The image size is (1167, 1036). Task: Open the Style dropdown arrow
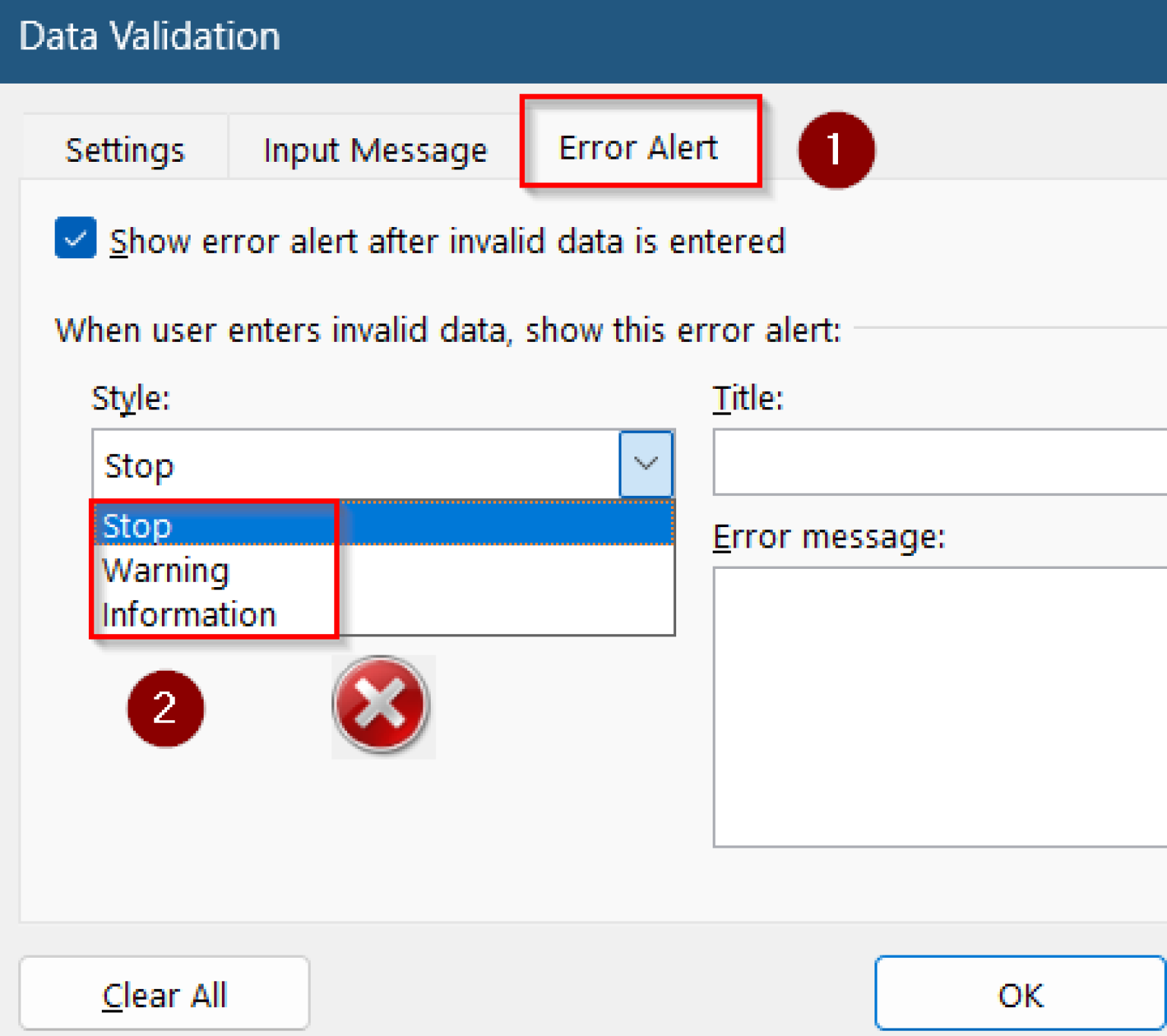(x=645, y=463)
